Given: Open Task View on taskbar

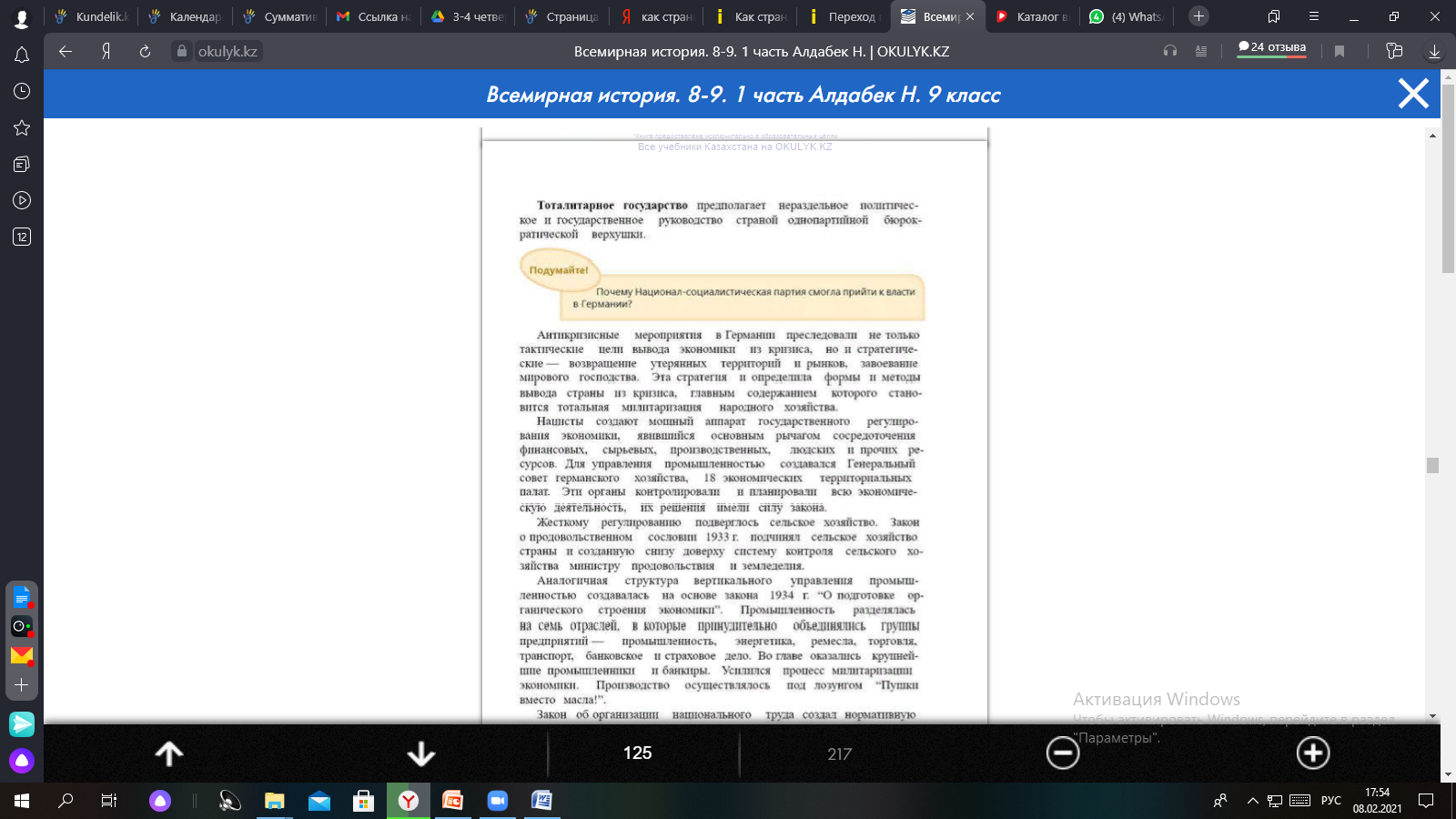Looking at the screenshot, I should pyautogui.click(x=109, y=801).
